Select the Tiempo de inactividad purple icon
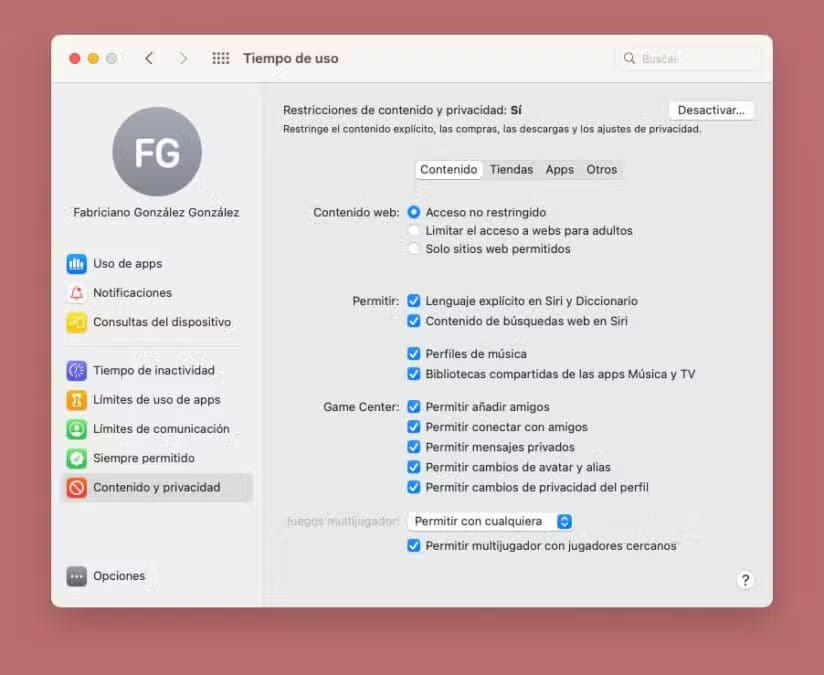Viewport: 824px width, 675px height. (77, 371)
